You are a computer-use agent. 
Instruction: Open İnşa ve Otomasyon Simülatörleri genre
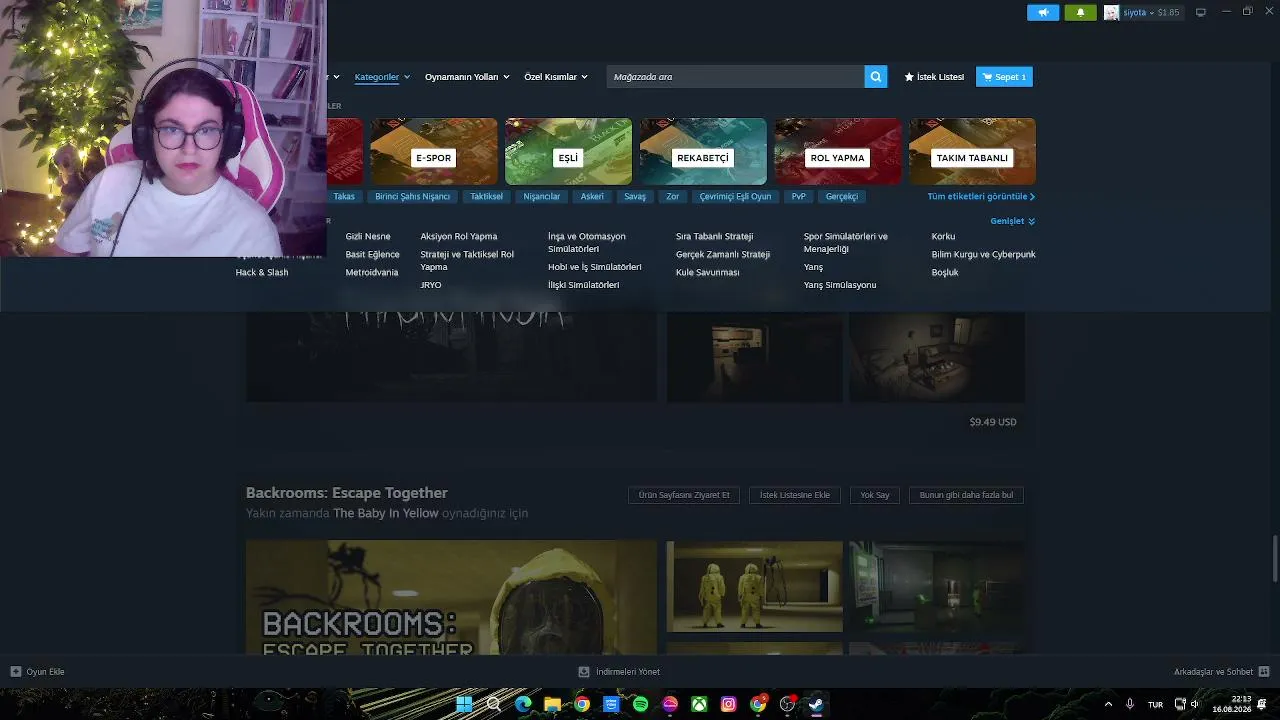(x=587, y=243)
